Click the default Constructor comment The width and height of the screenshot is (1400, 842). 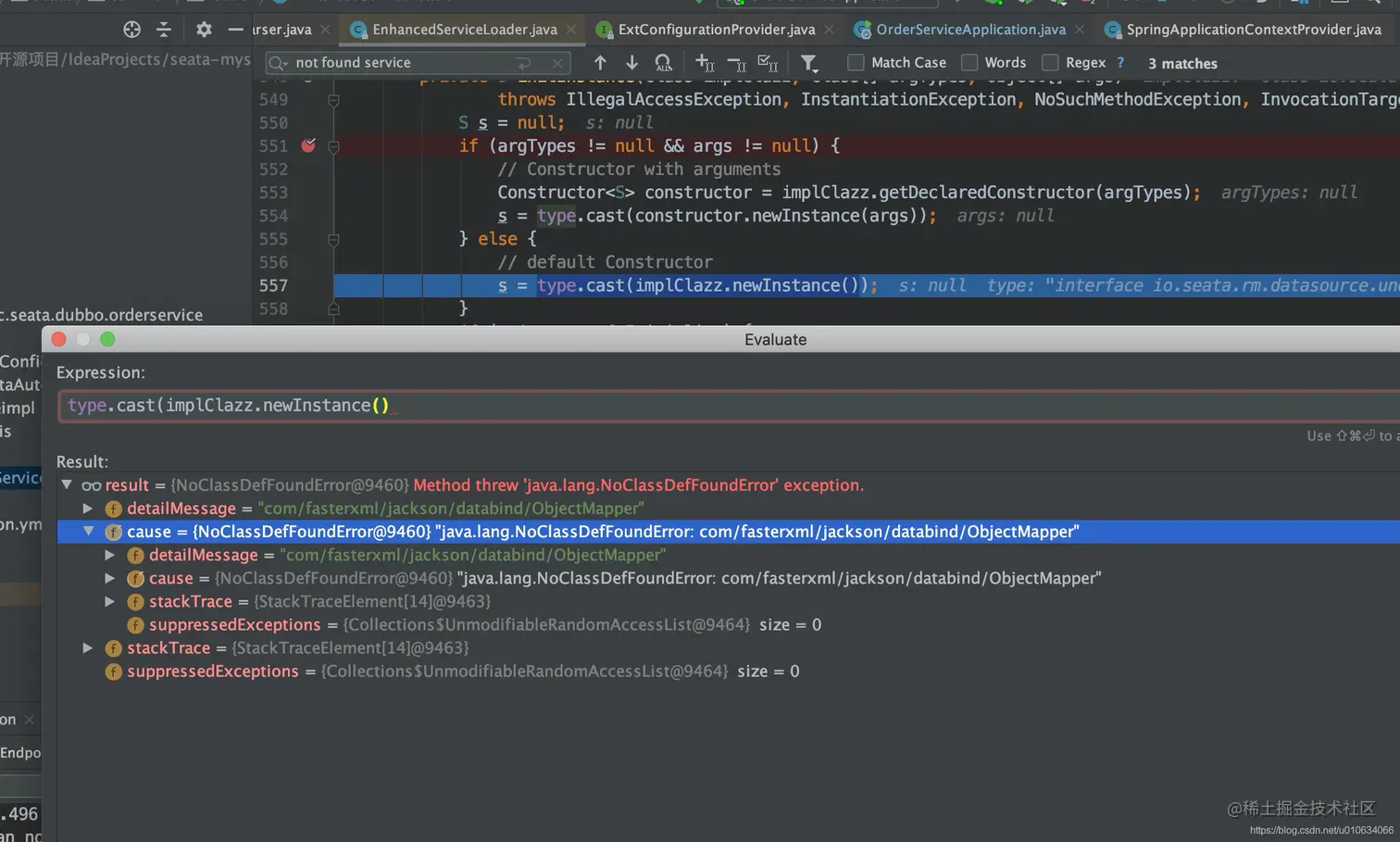click(606, 262)
